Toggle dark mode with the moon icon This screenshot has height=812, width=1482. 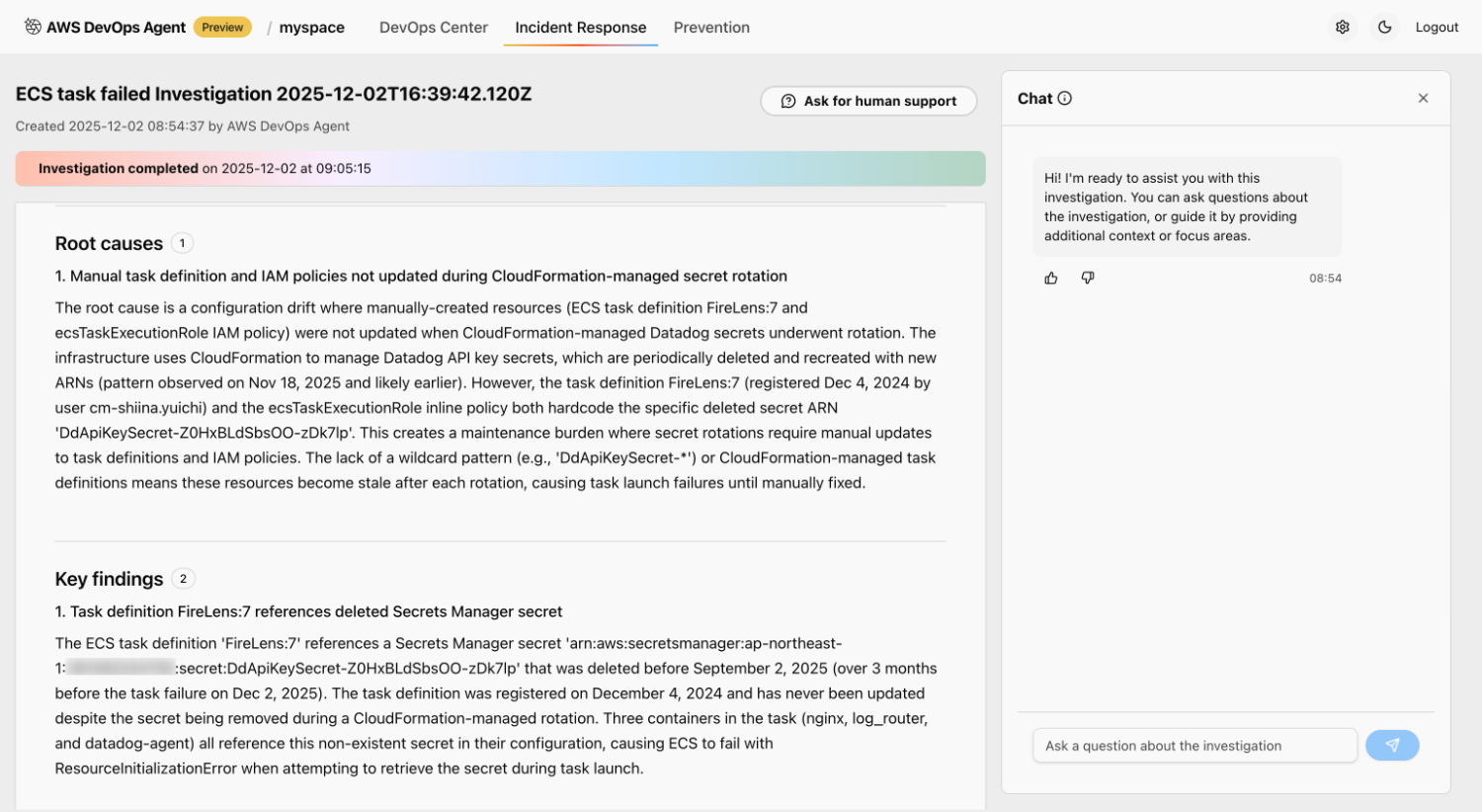(x=1385, y=28)
